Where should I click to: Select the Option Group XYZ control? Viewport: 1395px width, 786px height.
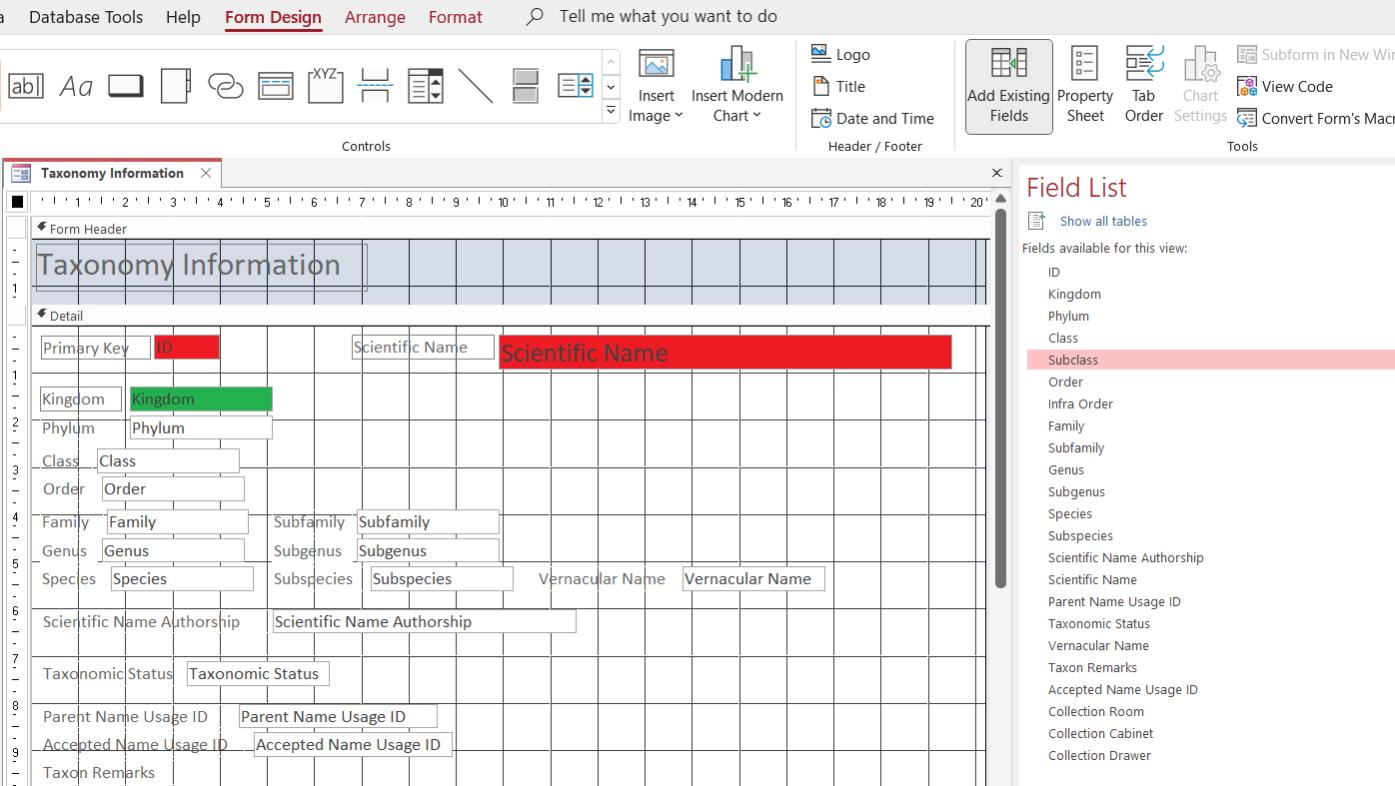pyautogui.click(x=325, y=86)
